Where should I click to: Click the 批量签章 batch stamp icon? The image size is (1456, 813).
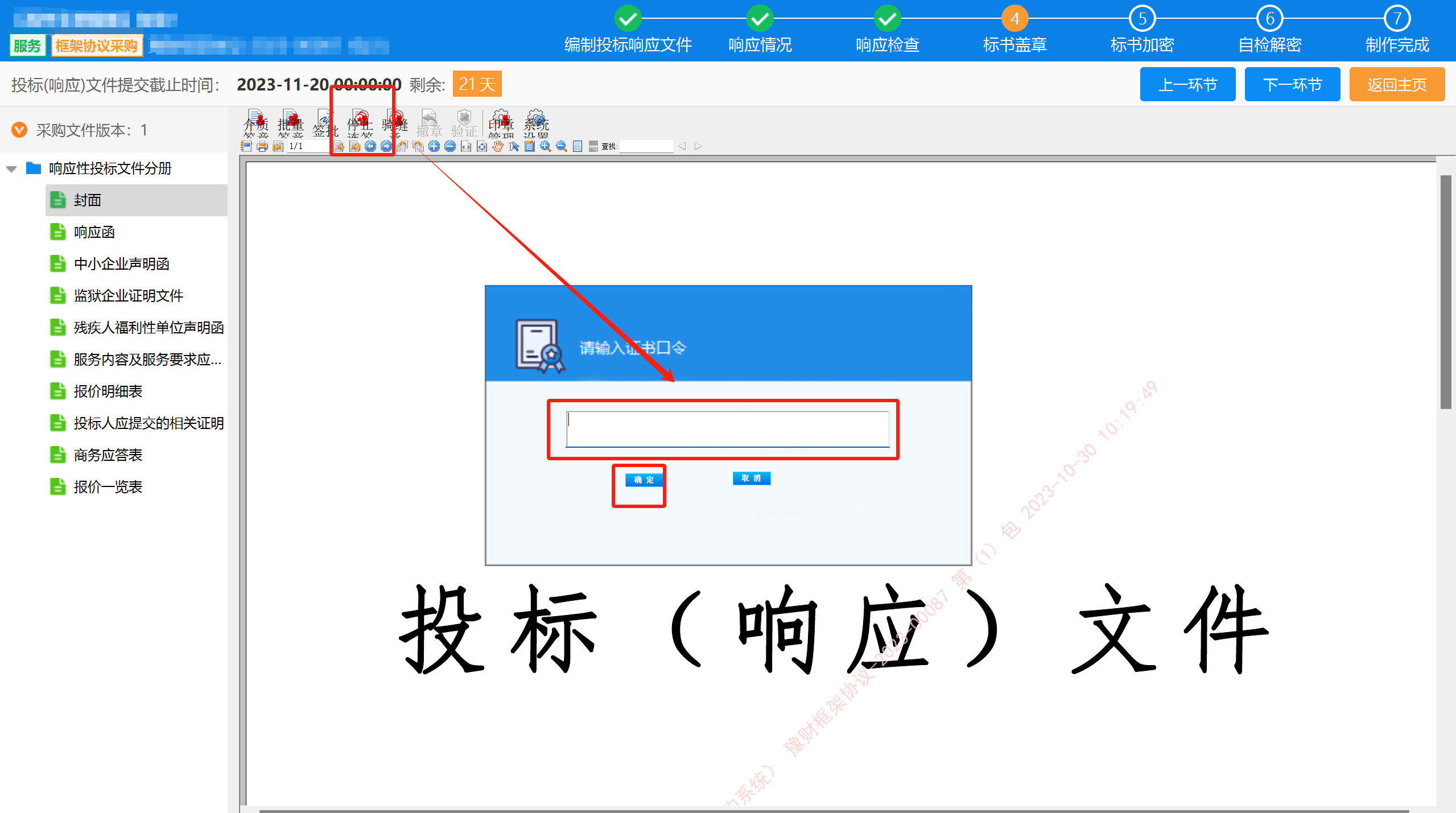(291, 123)
